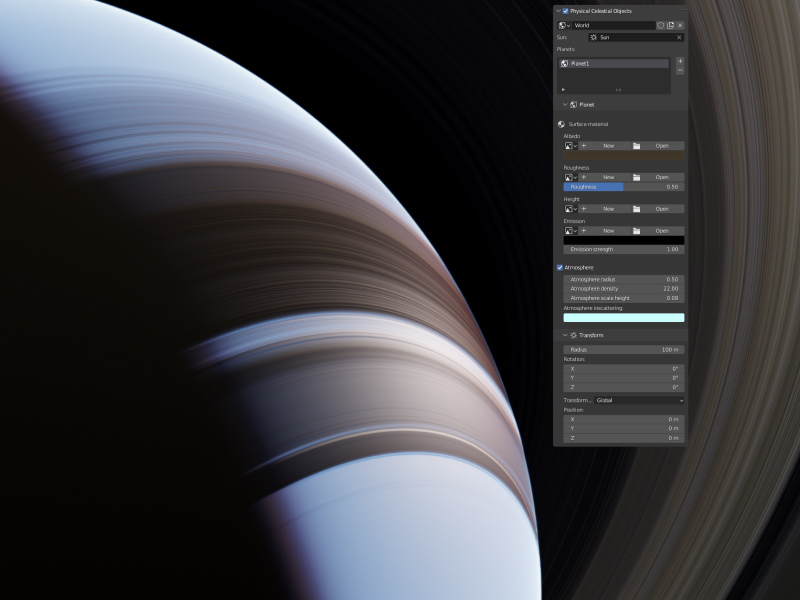Click the minus icon to remove a planet

pos(680,70)
